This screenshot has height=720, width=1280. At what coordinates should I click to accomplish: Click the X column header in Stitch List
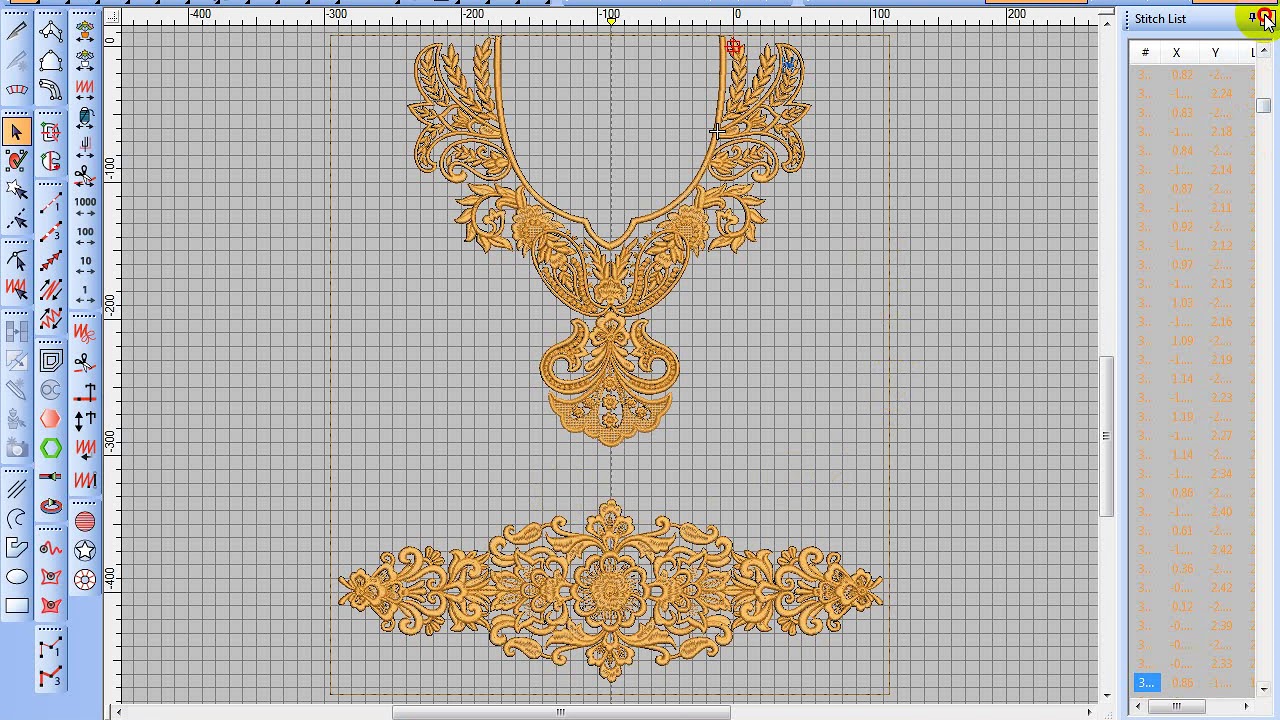[1176, 53]
